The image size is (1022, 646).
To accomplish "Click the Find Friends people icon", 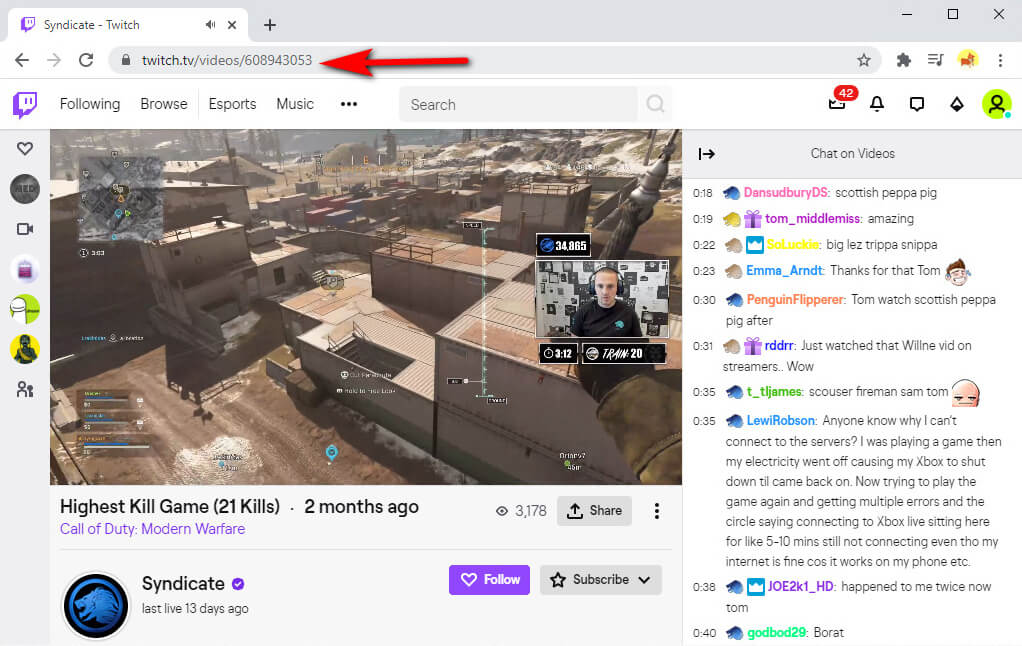I will [25, 390].
